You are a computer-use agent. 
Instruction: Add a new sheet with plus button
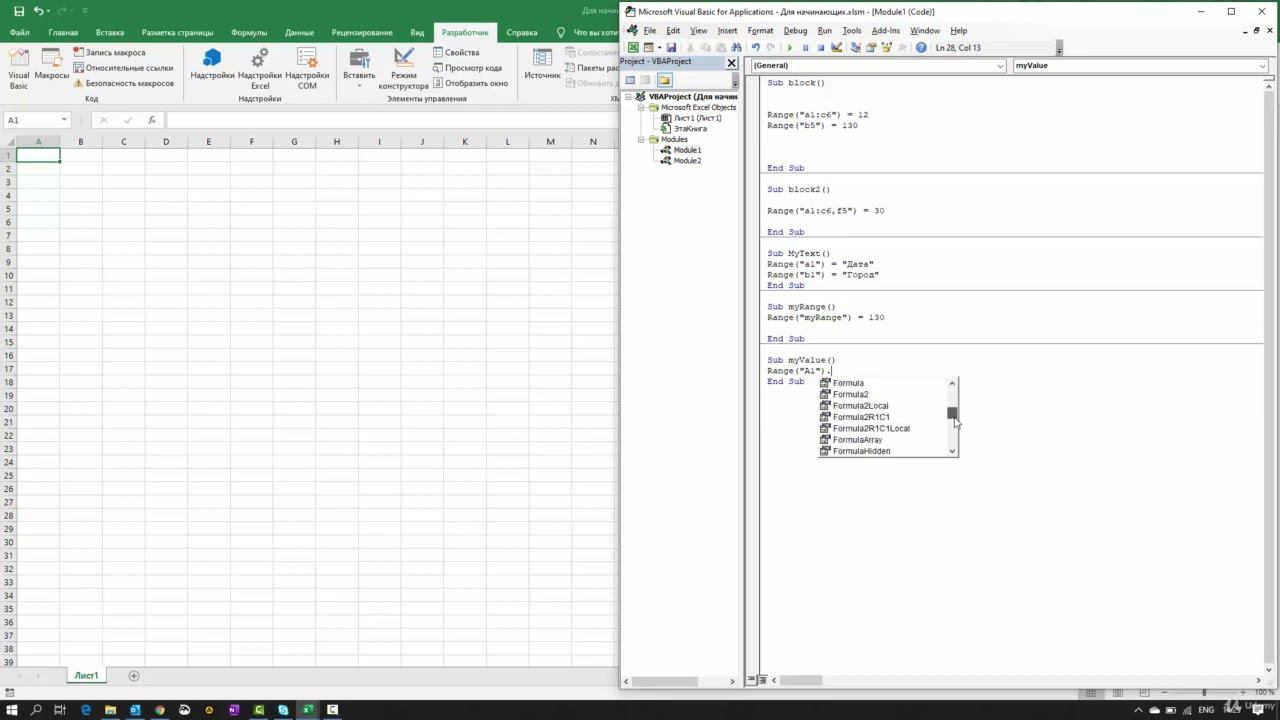[x=134, y=676]
